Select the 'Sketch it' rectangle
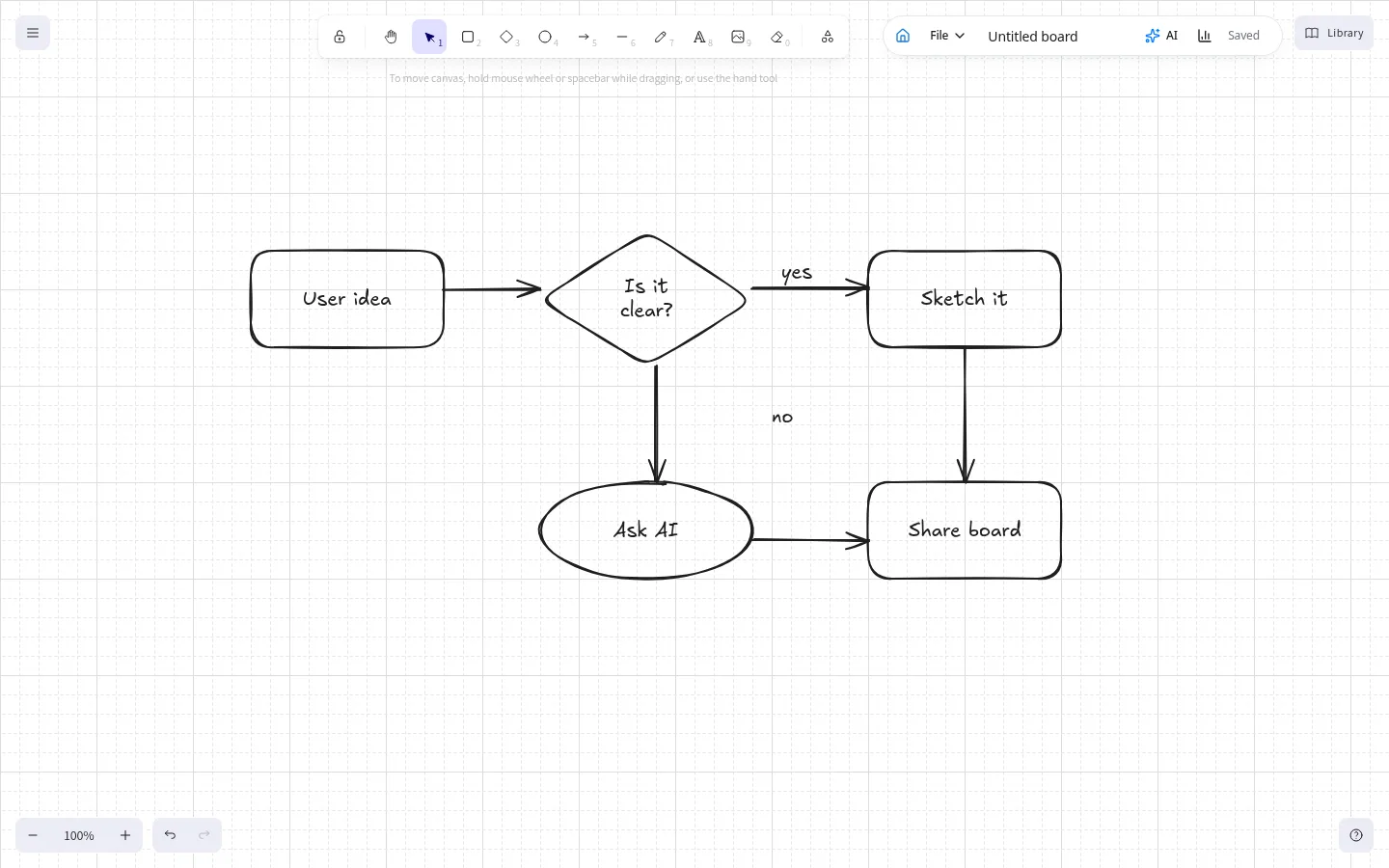This screenshot has width=1389, height=868. tap(965, 299)
